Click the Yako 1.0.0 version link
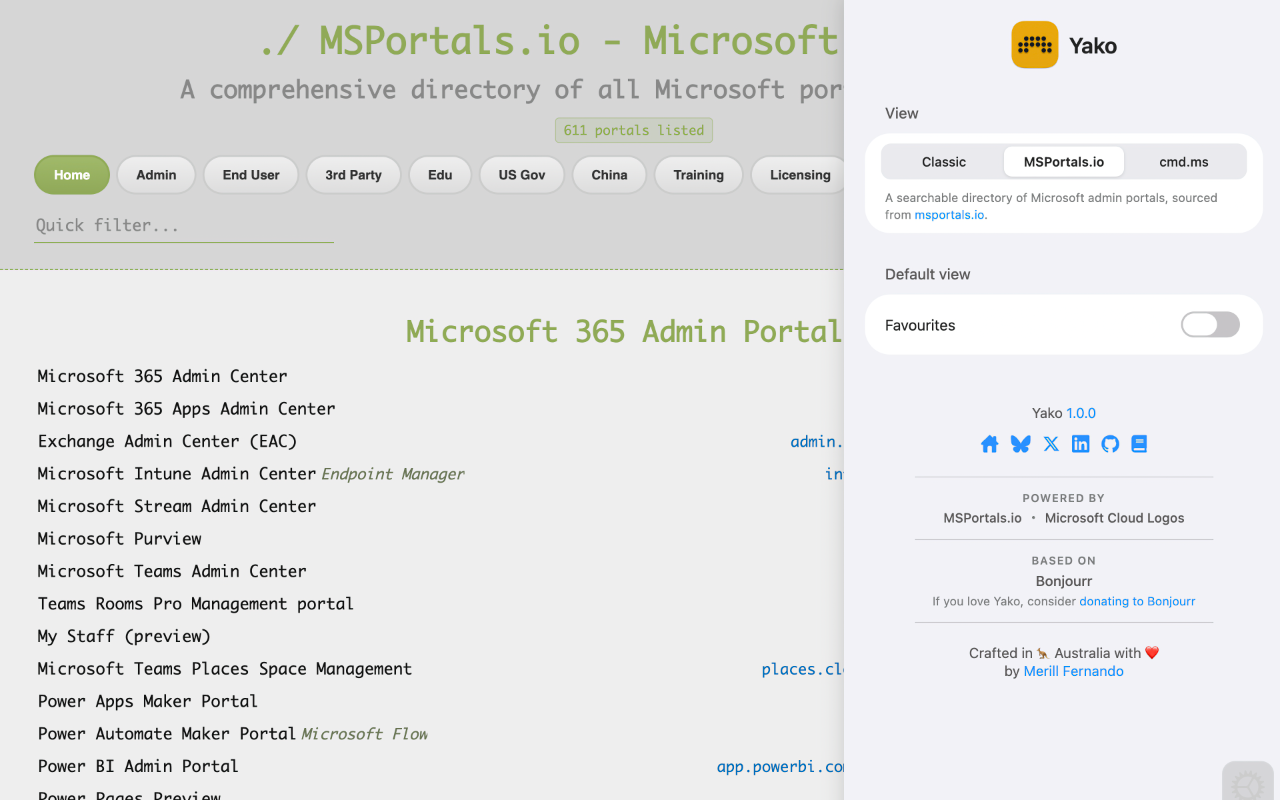 1081,413
